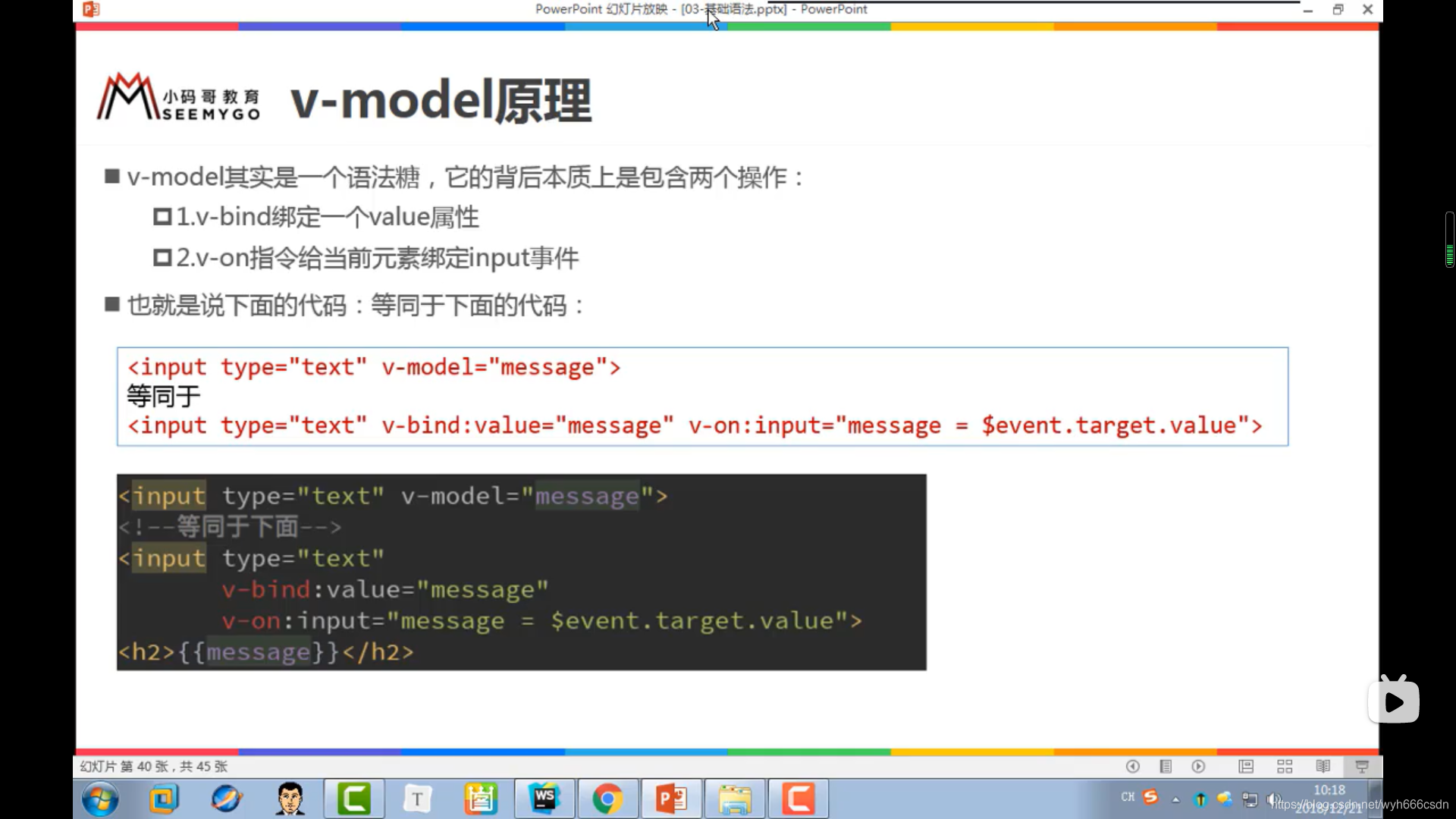Click the PowerPoint taskbar button
The image size is (1456, 819).
click(x=671, y=799)
